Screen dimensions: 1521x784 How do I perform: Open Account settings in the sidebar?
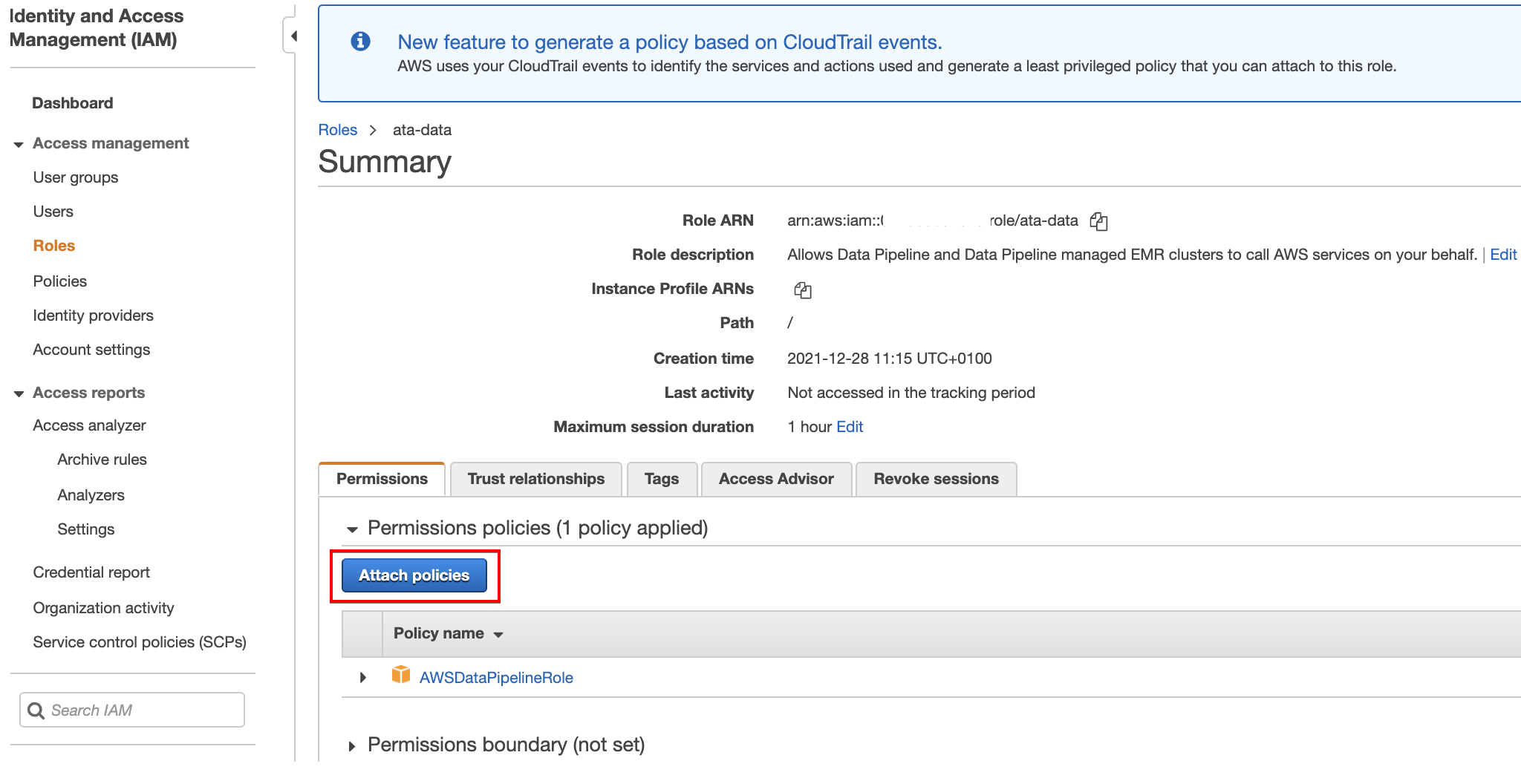click(92, 350)
